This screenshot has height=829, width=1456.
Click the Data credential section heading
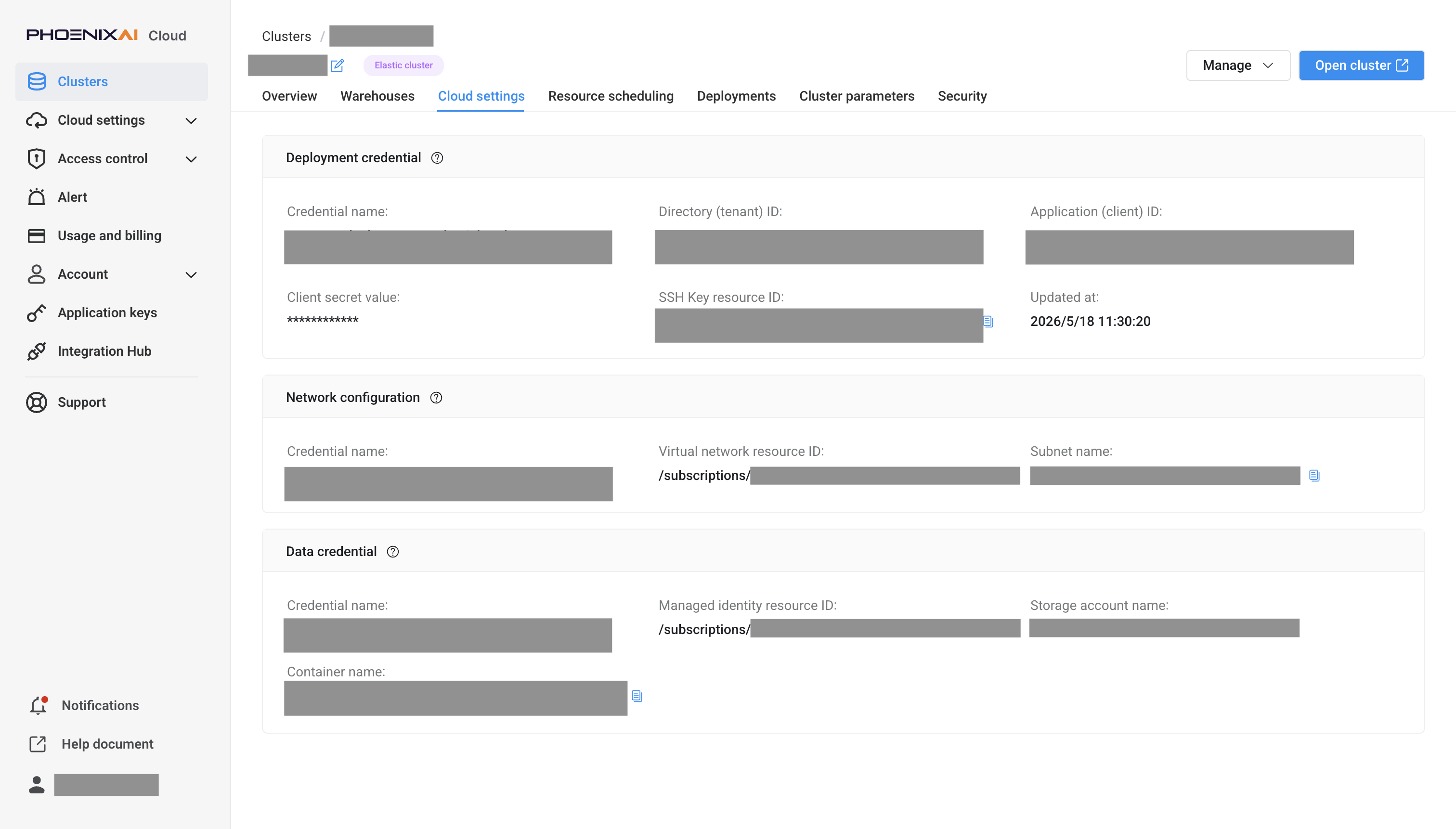331,551
